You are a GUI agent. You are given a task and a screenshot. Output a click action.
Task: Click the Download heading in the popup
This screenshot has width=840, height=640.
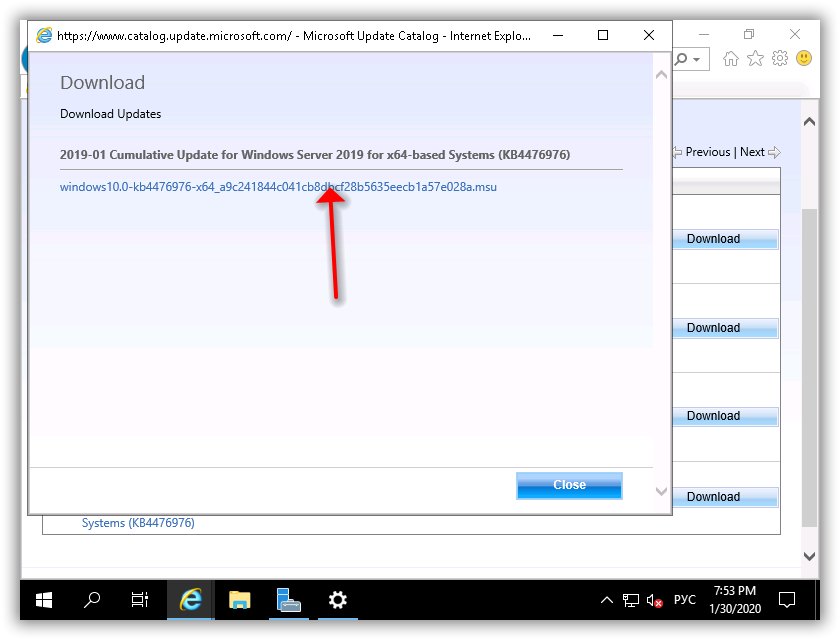tap(102, 82)
